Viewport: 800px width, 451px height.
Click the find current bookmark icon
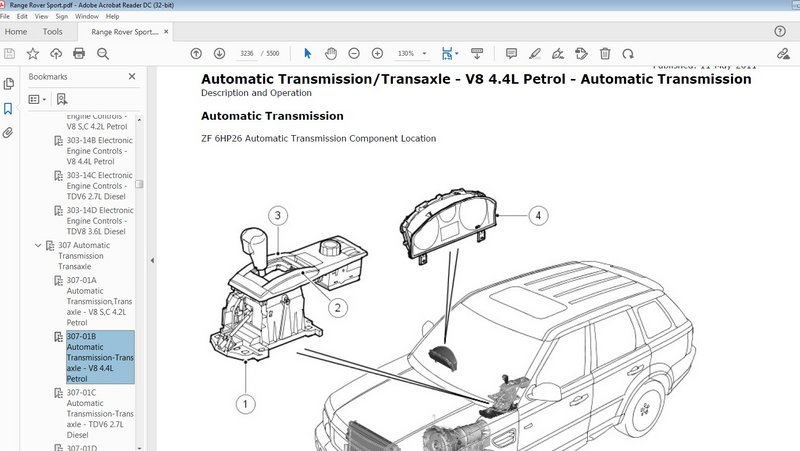(62, 99)
